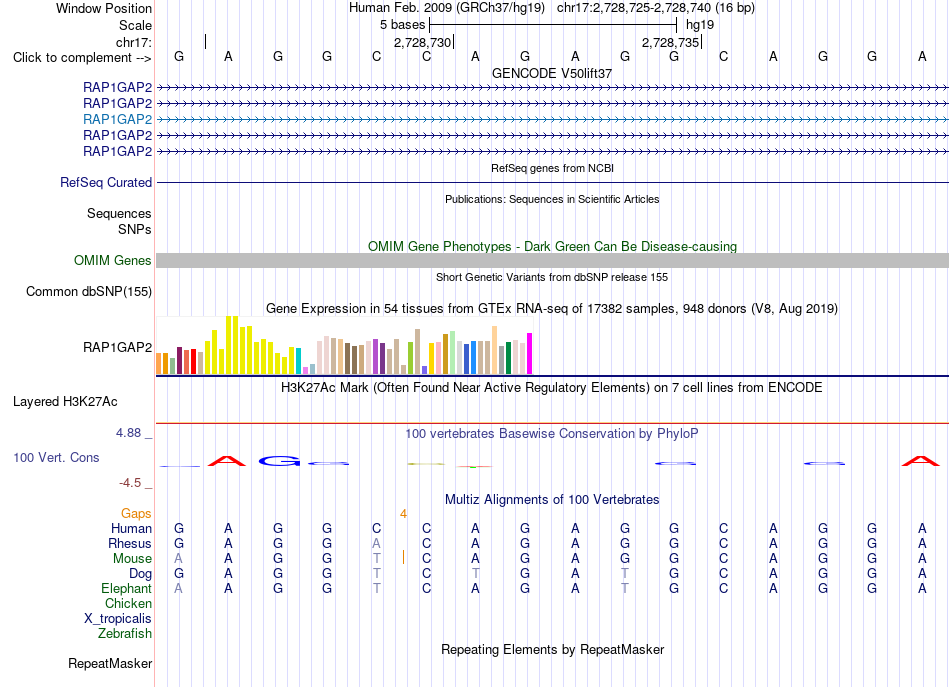Click the SNPs track label
The width and height of the screenshot is (950, 687).
tap(135, 230)
